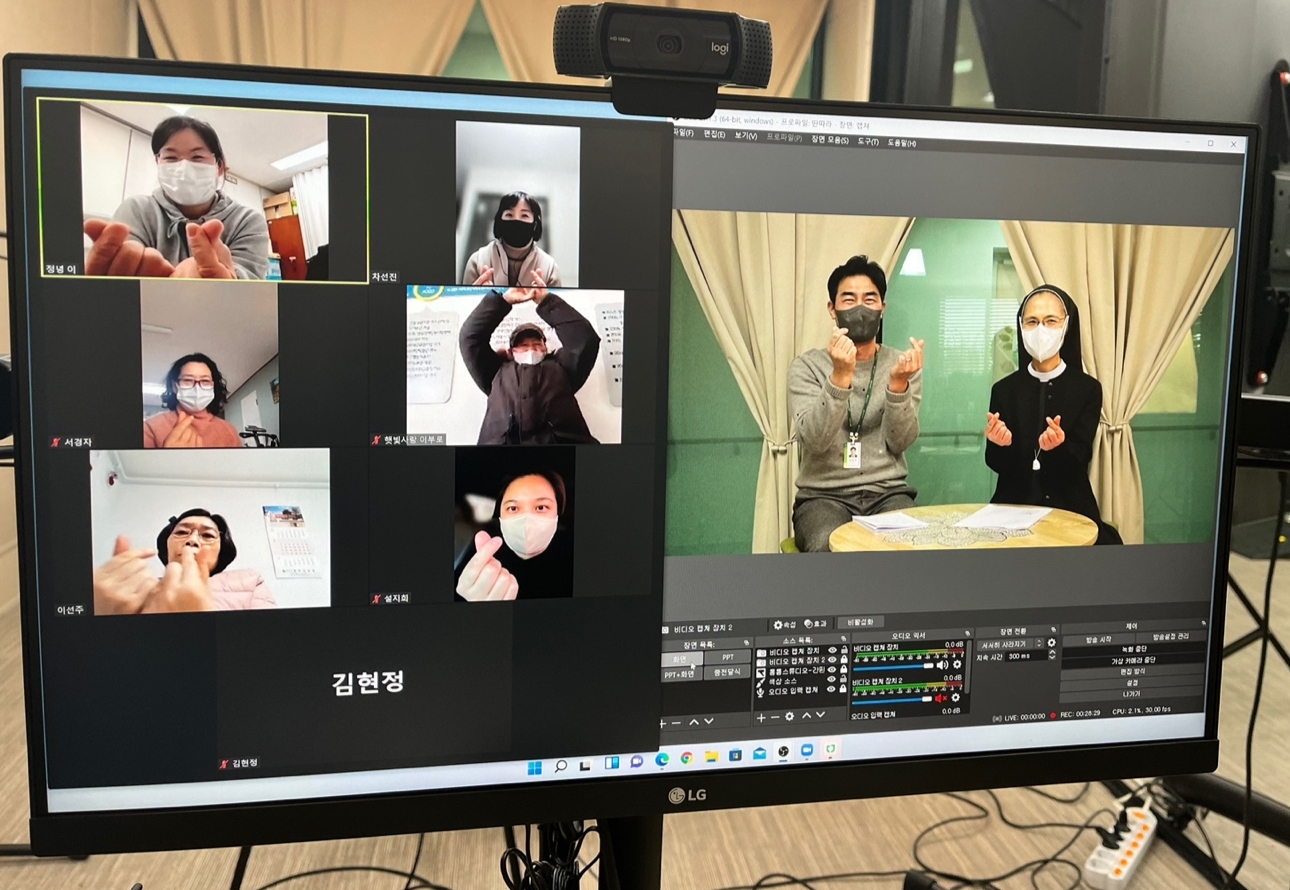Toggle lock on 비디오 캡쳐 장치 2 source
This screenshot has height=890, width=1290.
[x=843, y=660]
